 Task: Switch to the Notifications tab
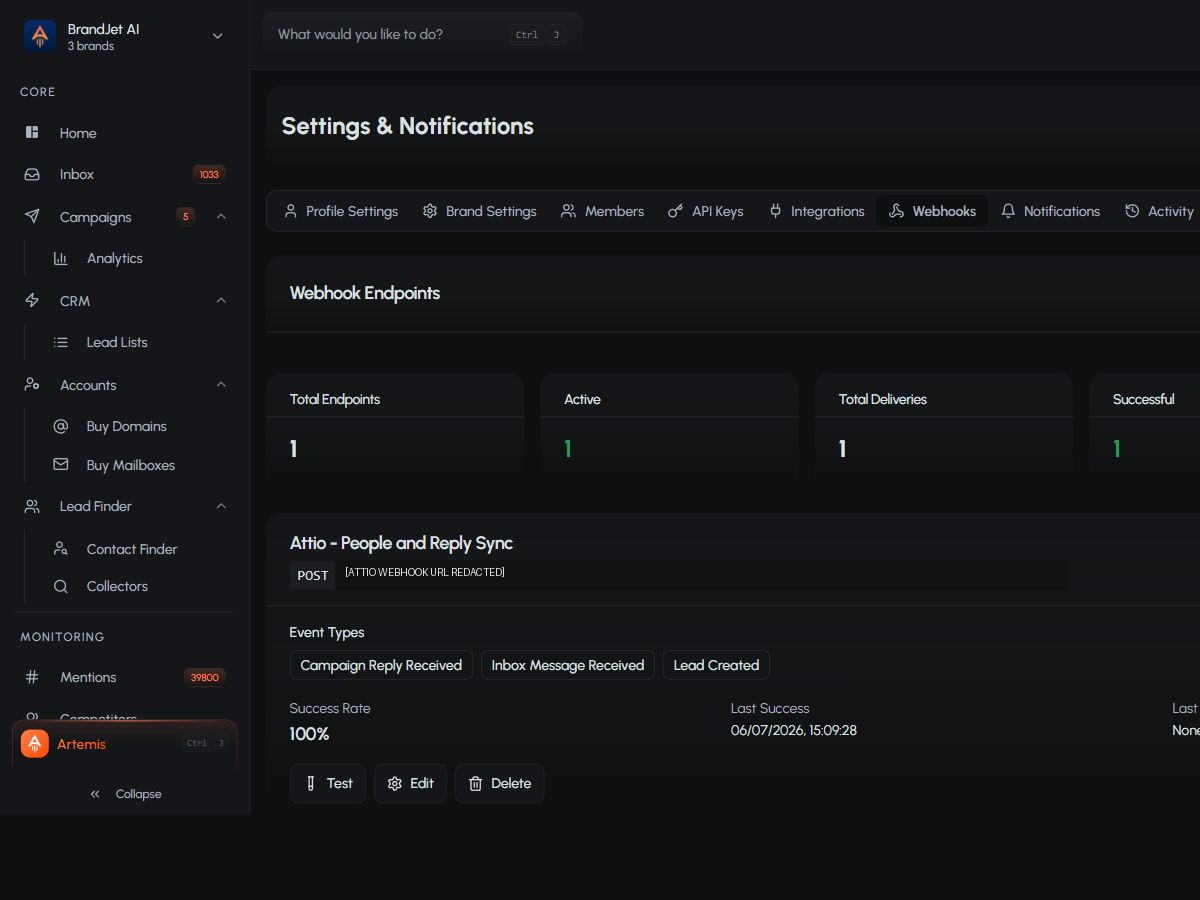pos(1050,211)
